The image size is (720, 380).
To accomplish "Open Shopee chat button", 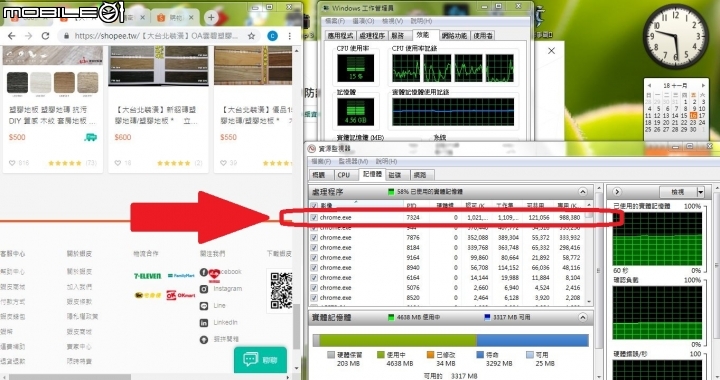I will click(x=260, y=359).
